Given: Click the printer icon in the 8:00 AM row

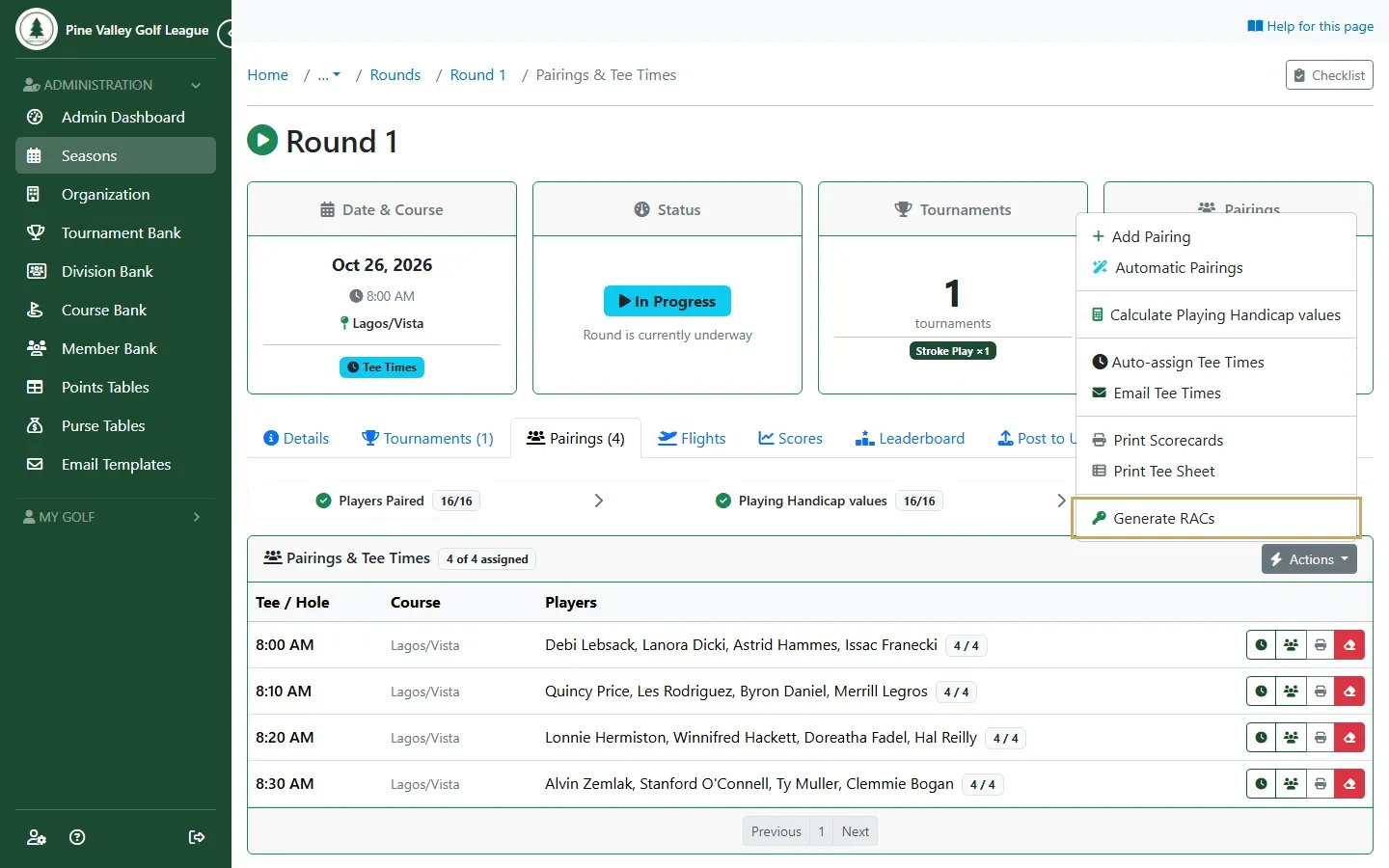Looking at the screenshot, I should coord(1321,645).
